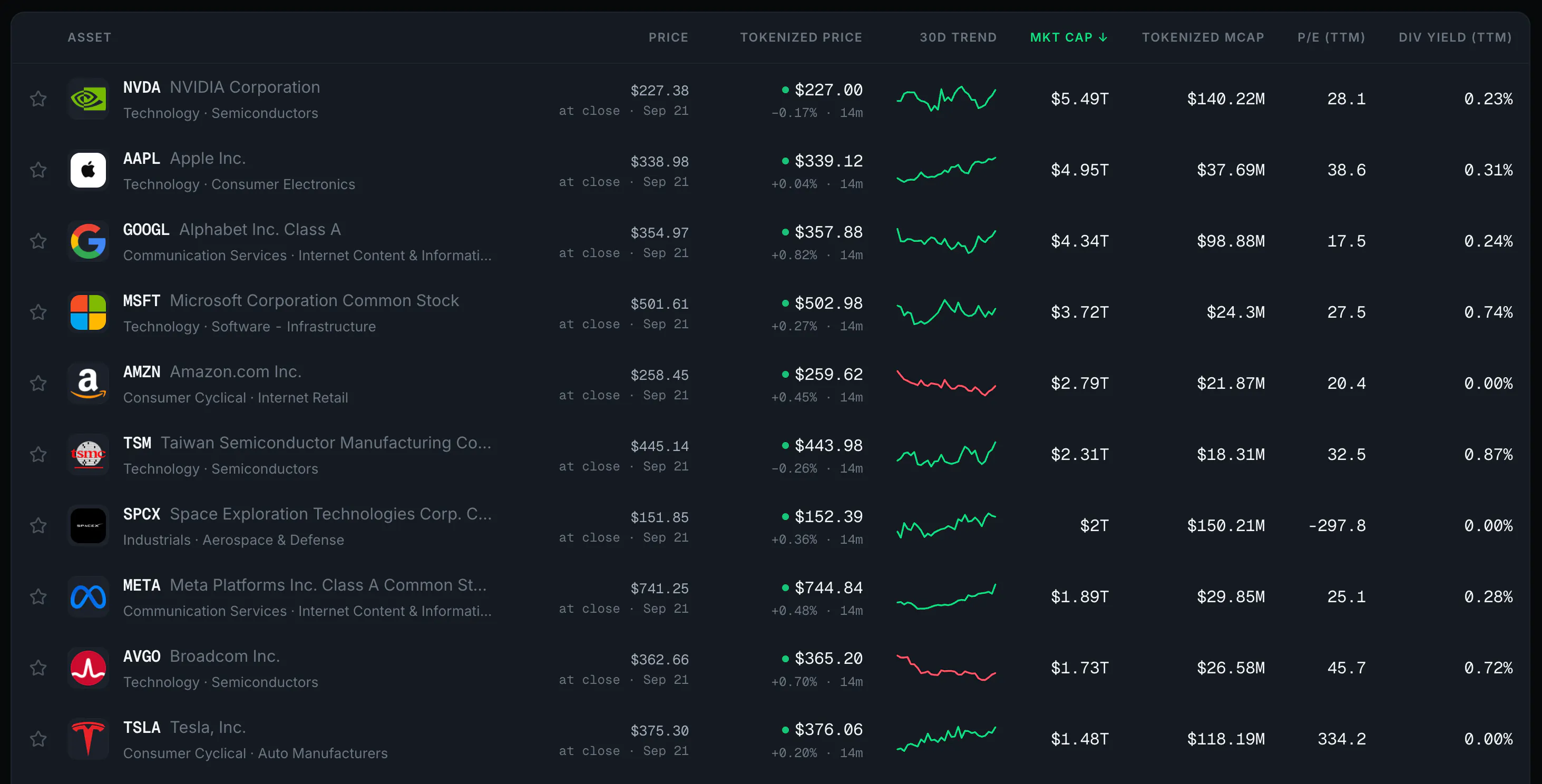Screen dimensions: 1542x784
Task: Open the META ticker link
Action: (x=141, y=585)
